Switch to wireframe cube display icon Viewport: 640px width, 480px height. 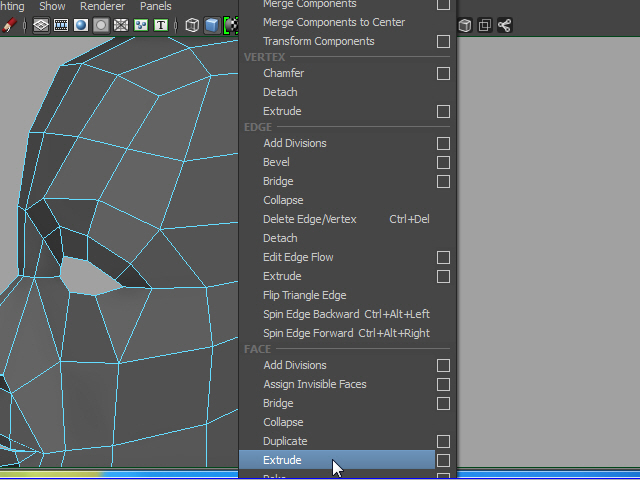pos(192,25)
